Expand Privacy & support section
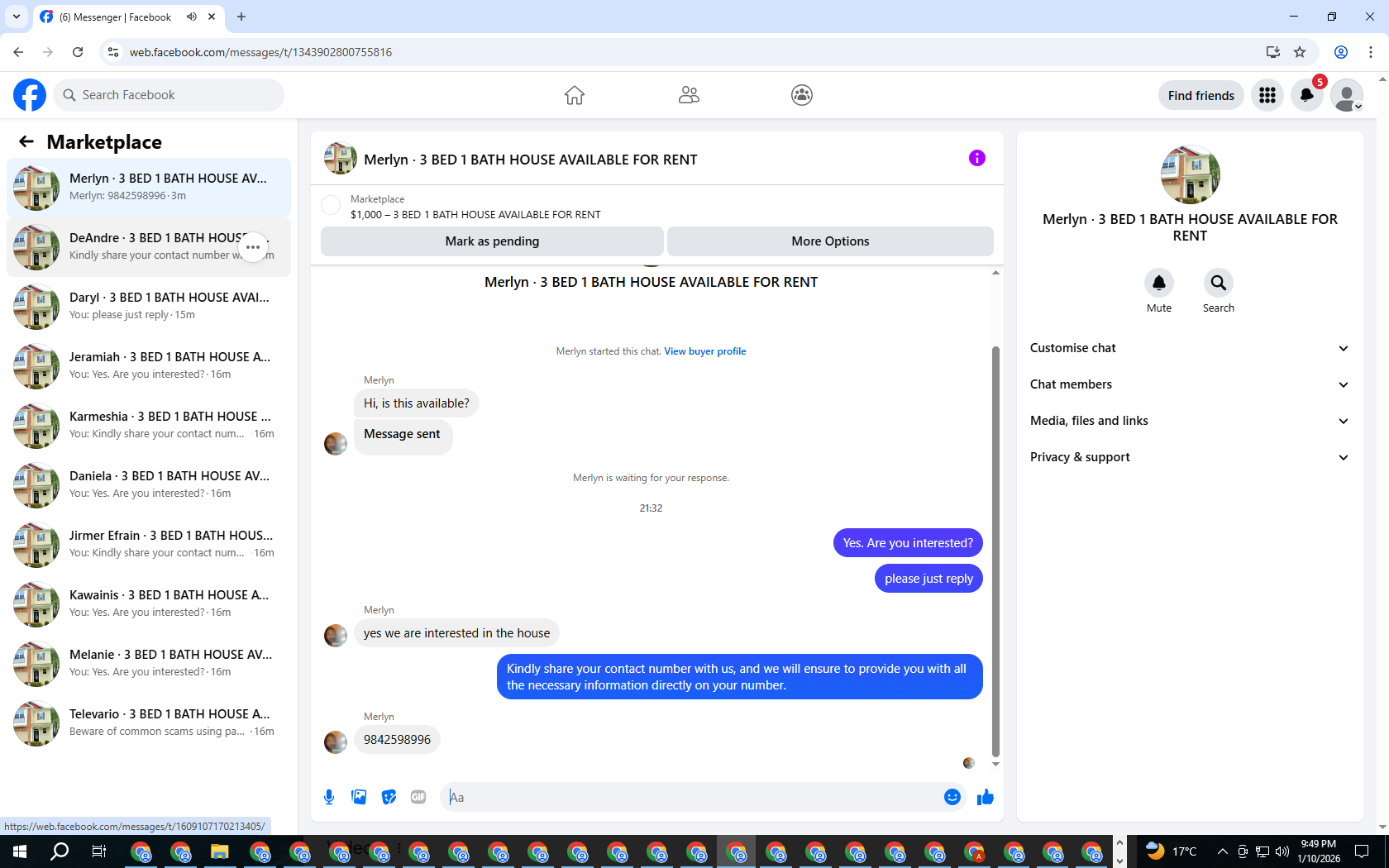The image size is (1389, 868). 1190,457
